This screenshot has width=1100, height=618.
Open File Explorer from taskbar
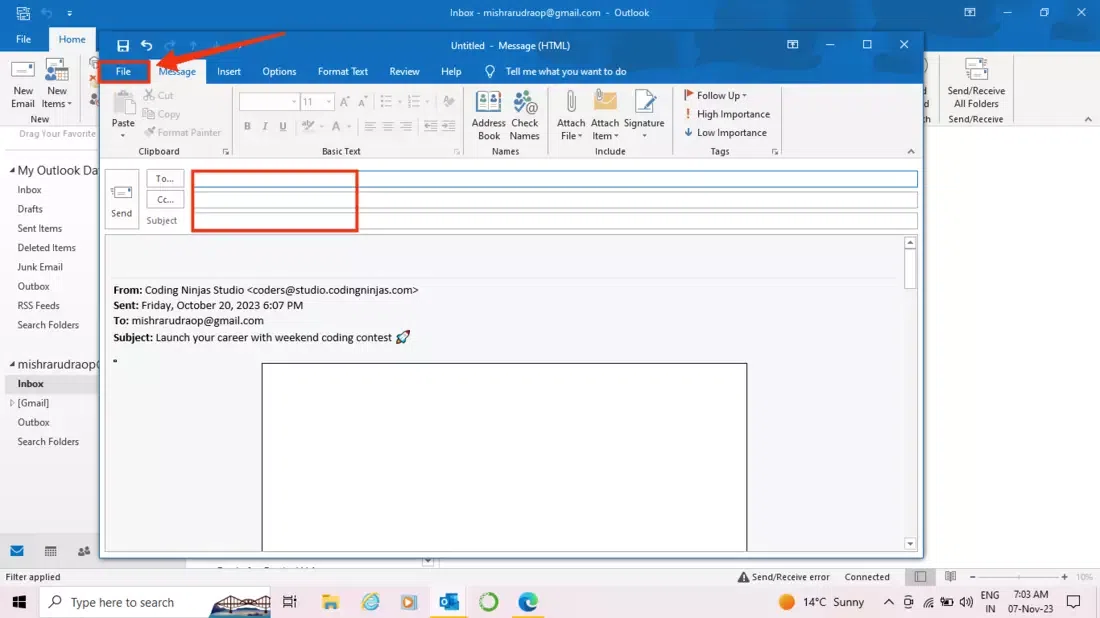pyautogui.click(x=330, y=602)
